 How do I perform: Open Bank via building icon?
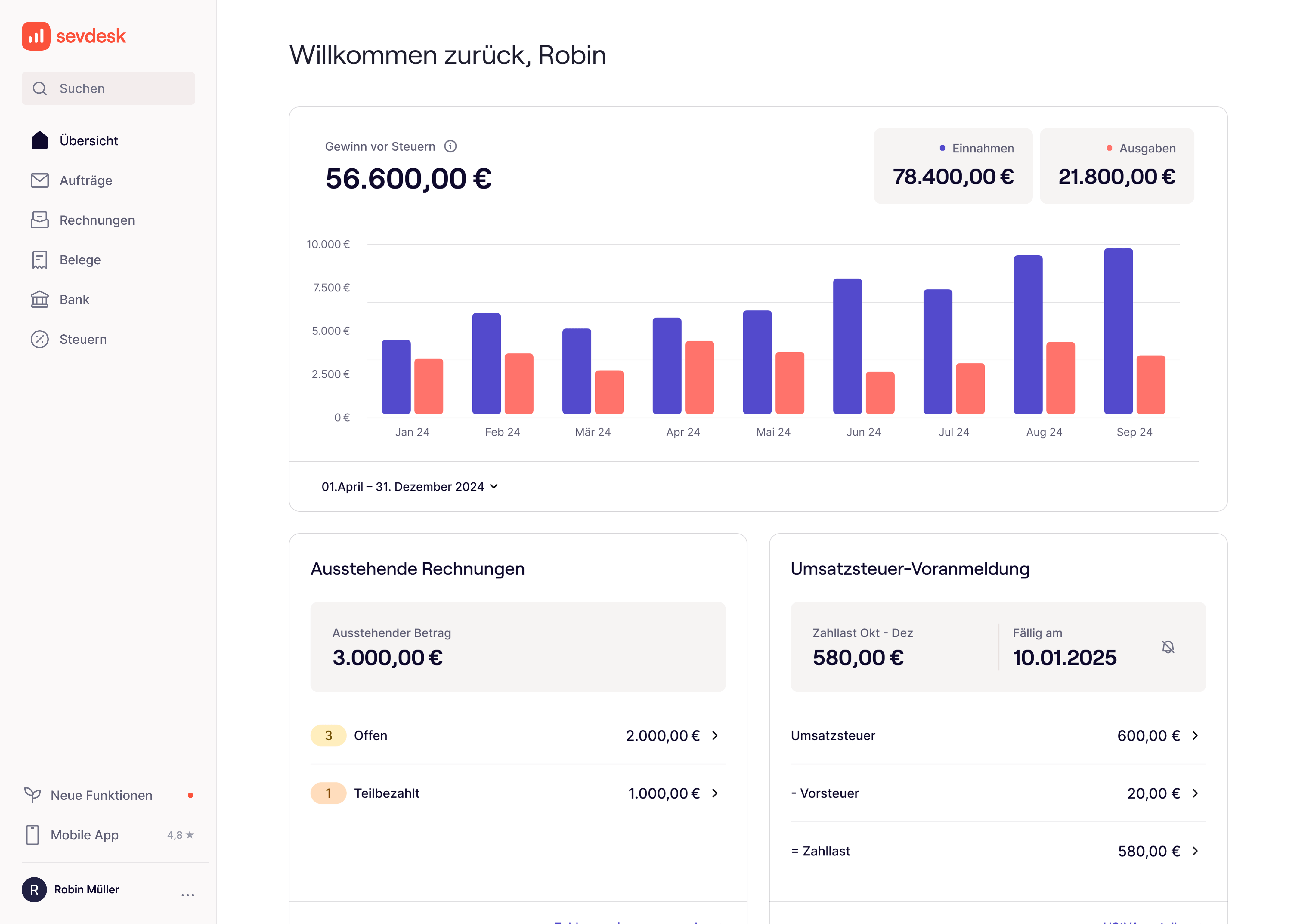pyautogui.click(x=39, y=300)
